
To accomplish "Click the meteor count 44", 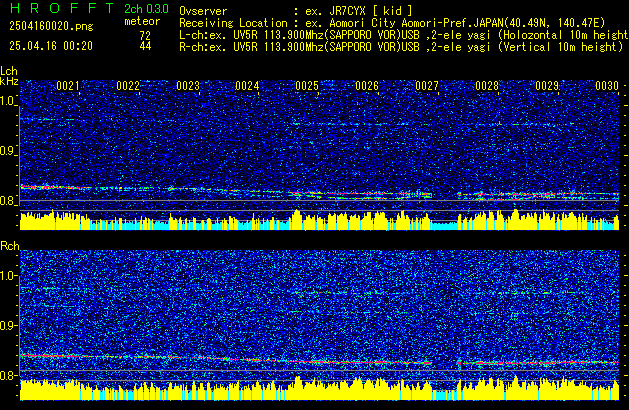I will 145,46.
